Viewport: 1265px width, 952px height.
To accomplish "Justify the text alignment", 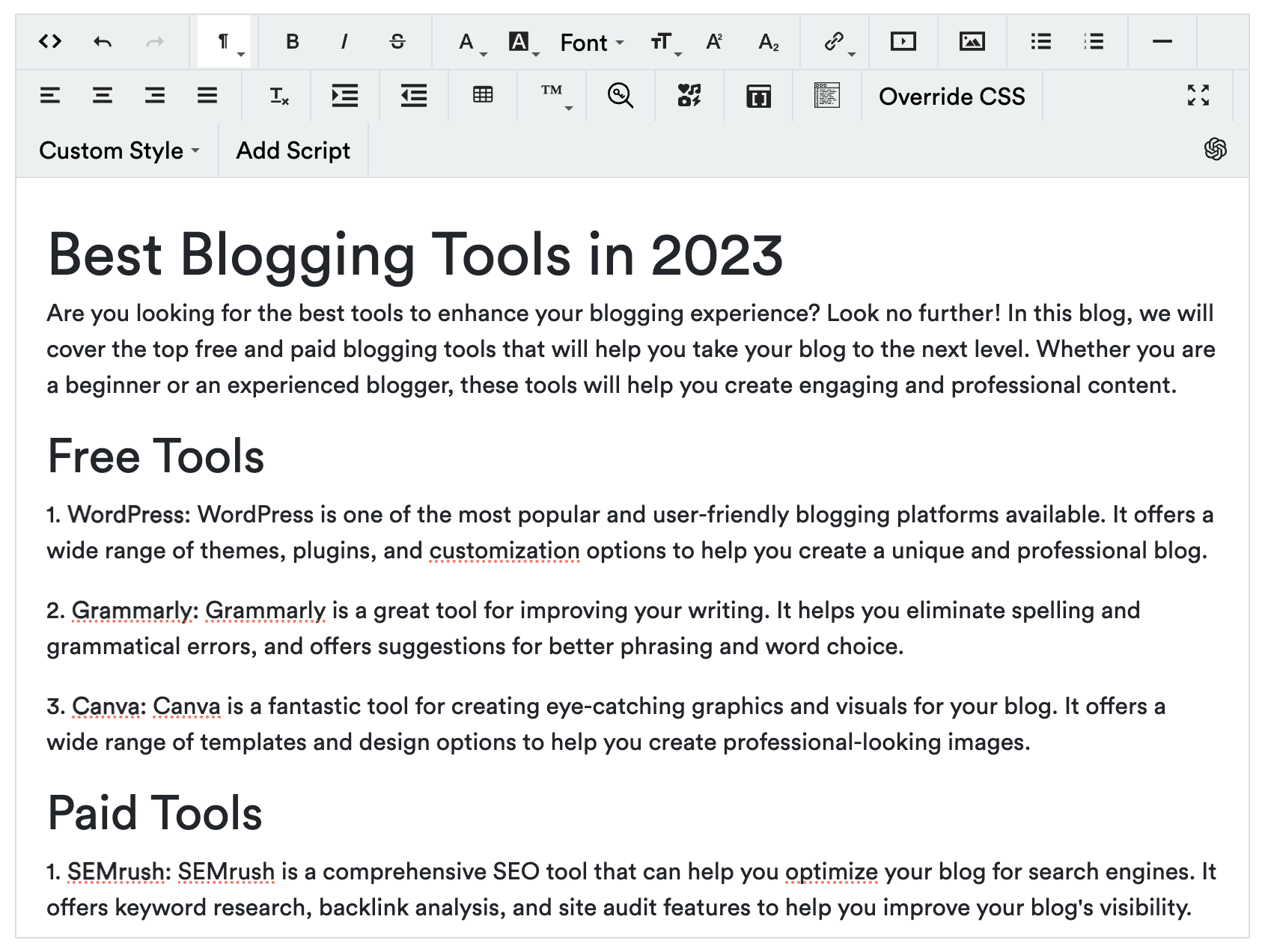I will pos(207,96).
